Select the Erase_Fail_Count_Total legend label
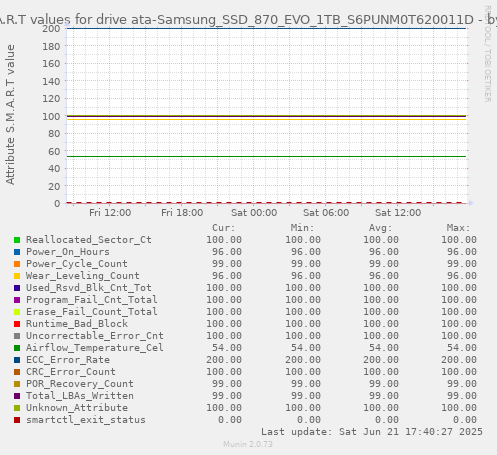Screen dimensions: 497x455 click(x=92, y=312)
